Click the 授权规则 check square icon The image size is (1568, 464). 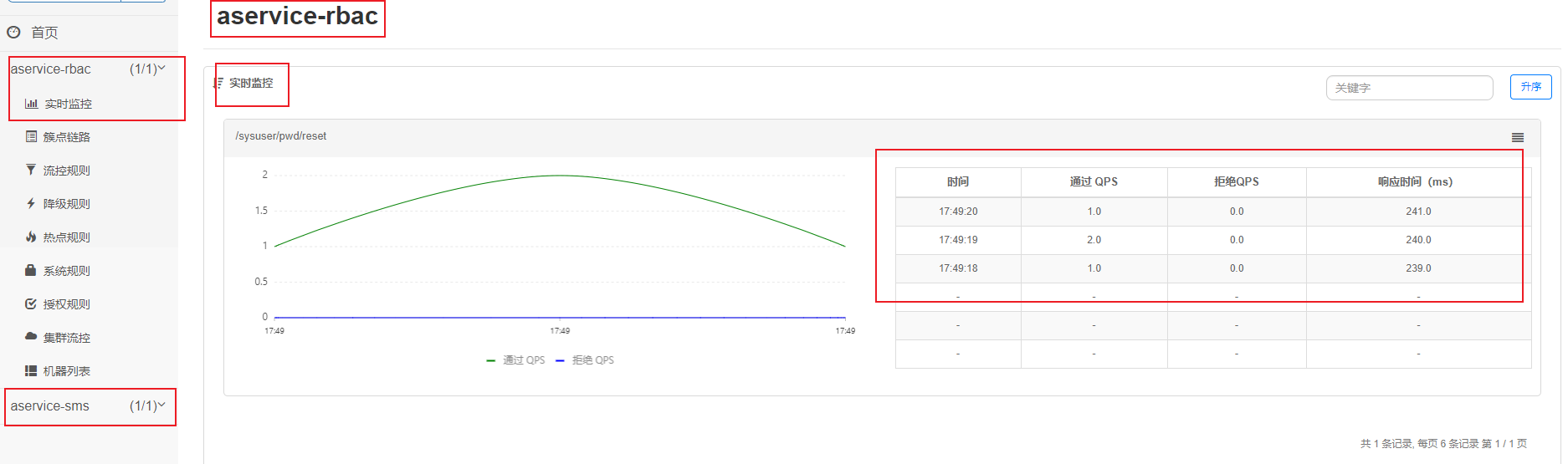[31, 303]
